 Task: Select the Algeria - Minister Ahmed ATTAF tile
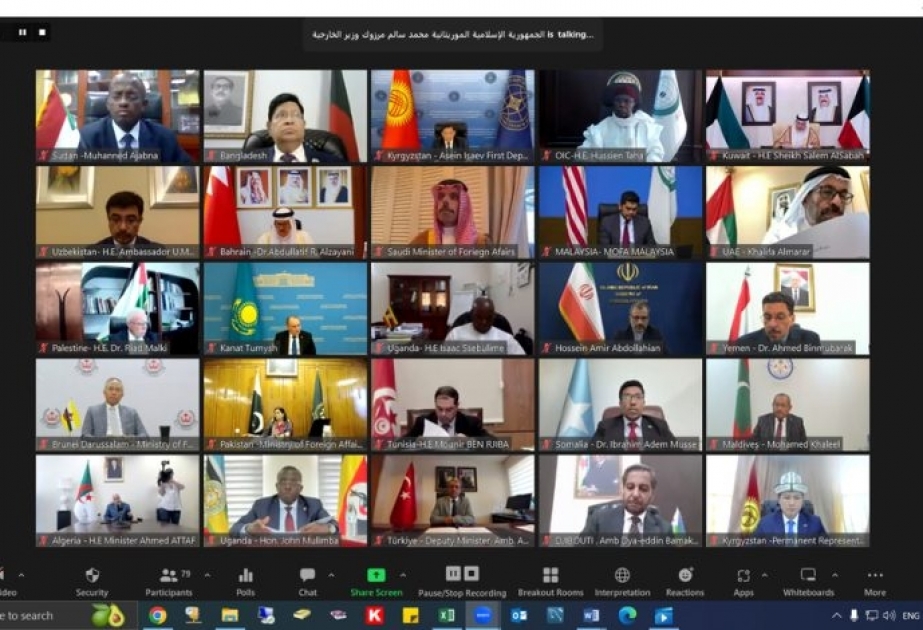(118, 500)
